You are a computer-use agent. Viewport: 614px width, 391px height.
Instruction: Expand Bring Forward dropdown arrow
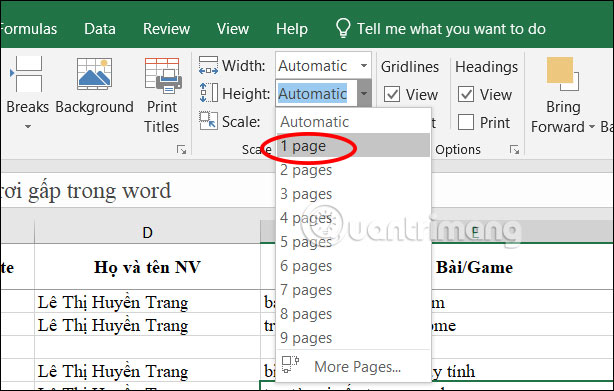(592, 126)
